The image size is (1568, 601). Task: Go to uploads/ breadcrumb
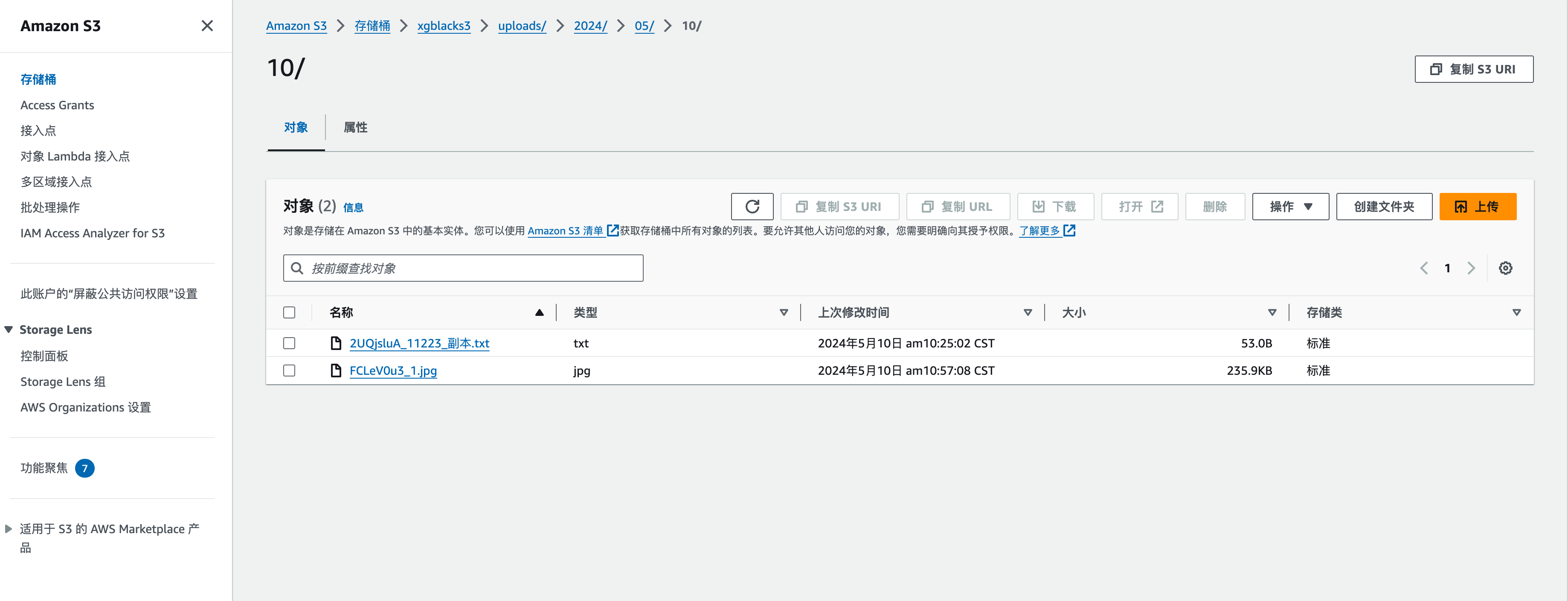[522, 26]
